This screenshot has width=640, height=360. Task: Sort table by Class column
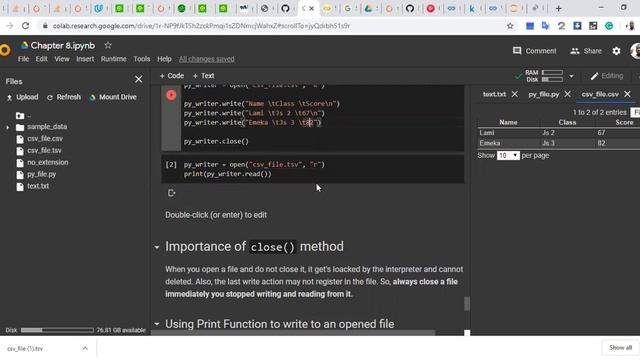567,122
